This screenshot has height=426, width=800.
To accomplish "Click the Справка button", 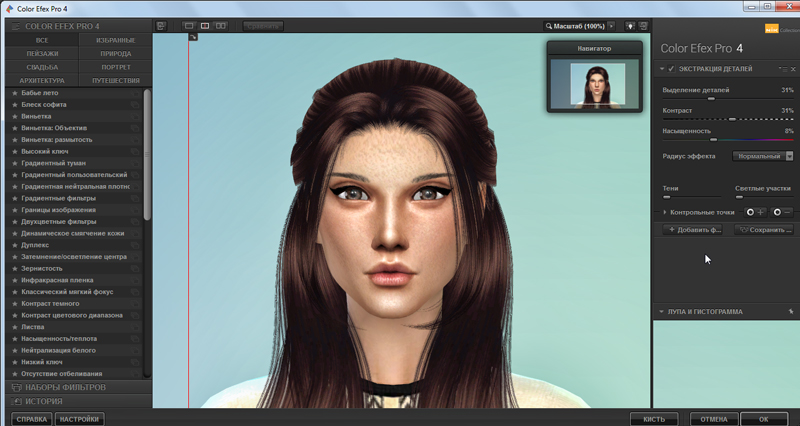I will [32, 419].
